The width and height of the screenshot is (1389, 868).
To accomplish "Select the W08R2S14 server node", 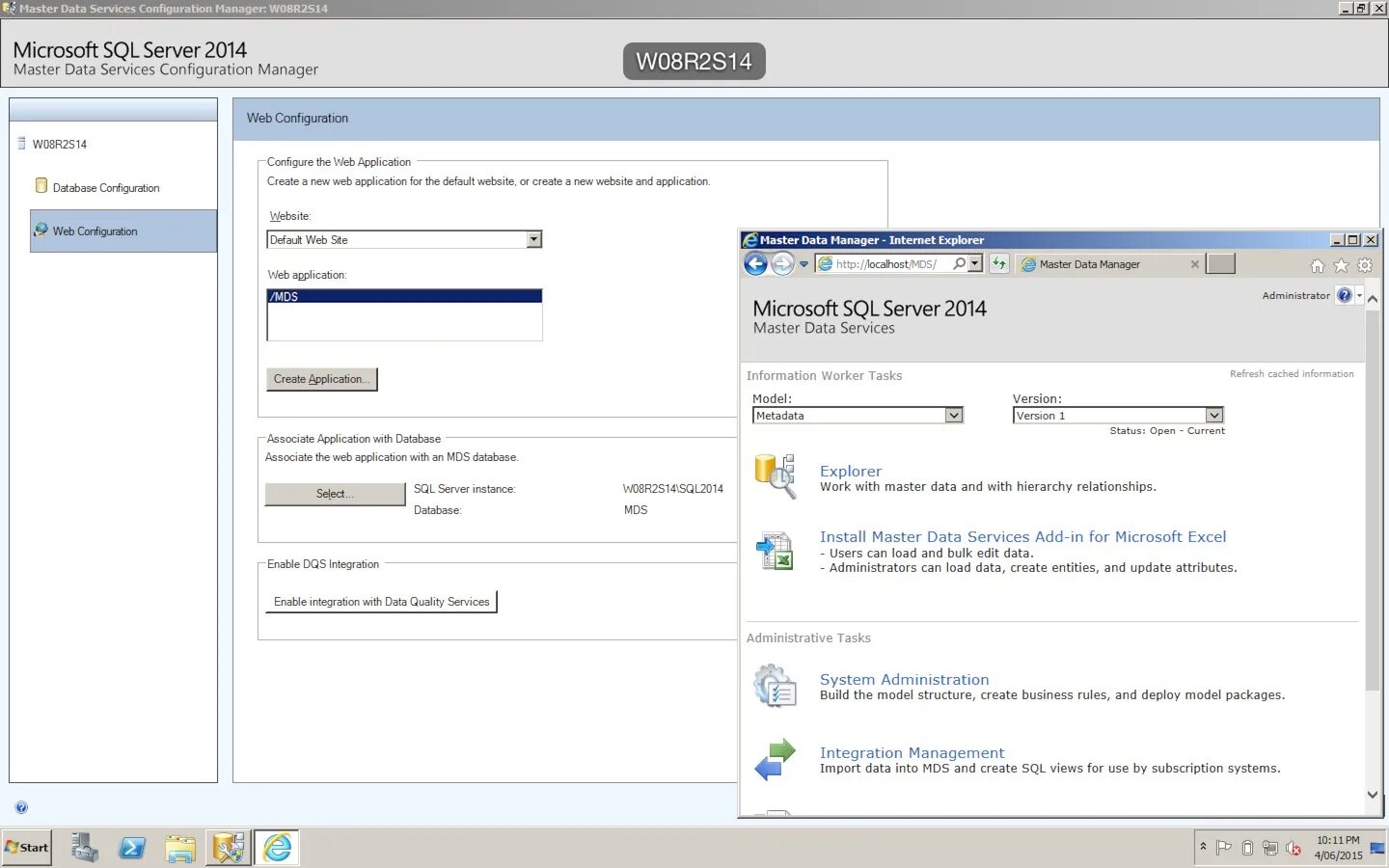I will tap(60, 145).
